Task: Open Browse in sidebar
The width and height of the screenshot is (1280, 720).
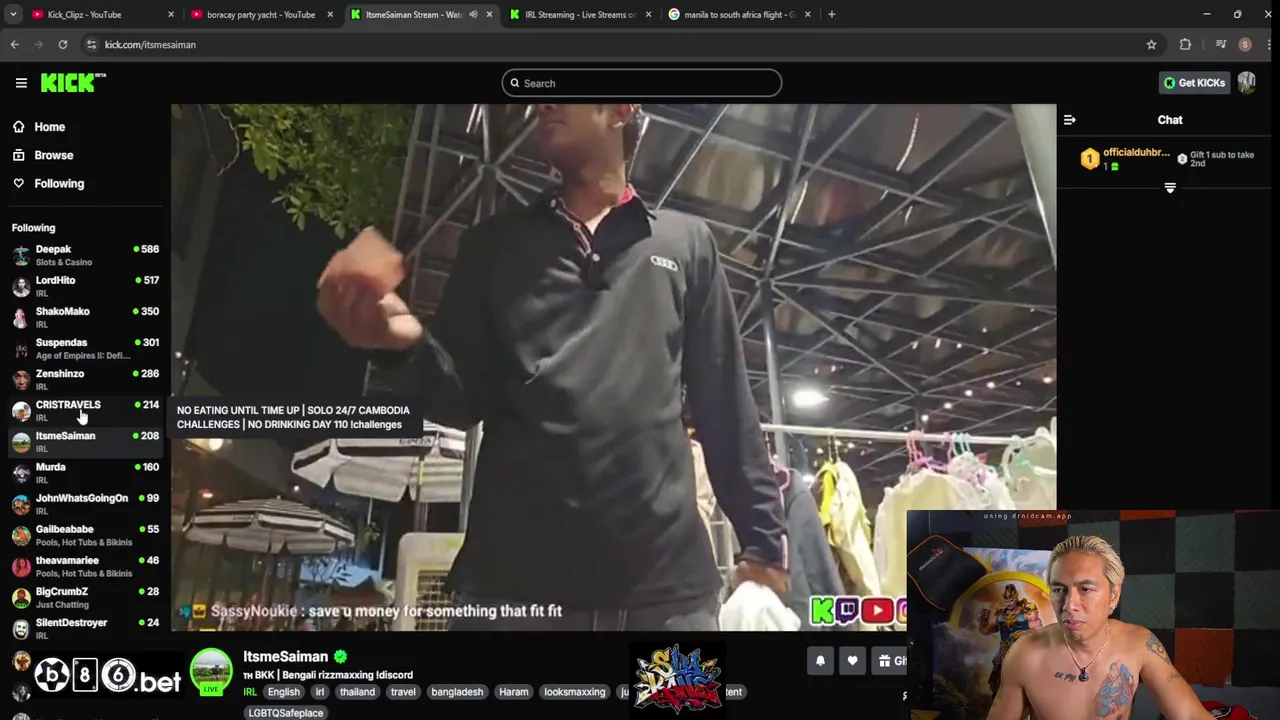Action: tap(53, 155)
